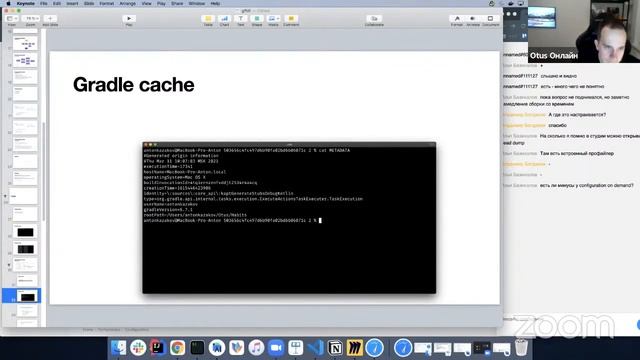The width and height of the screenshot is (640, 360).
Task: Open the Slide menu
Action: click(x=89, y=3)
